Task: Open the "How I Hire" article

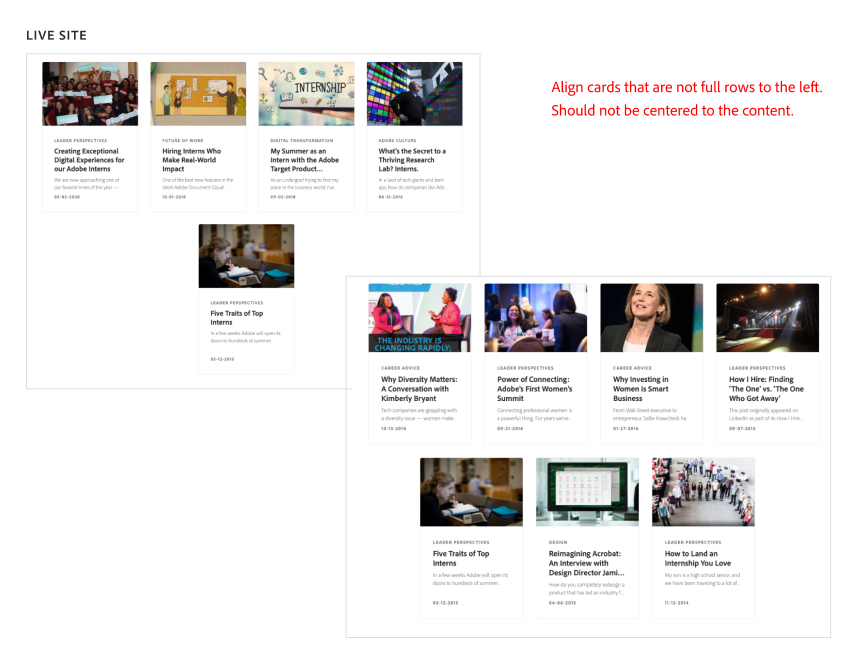Action: tap(767, 388)
